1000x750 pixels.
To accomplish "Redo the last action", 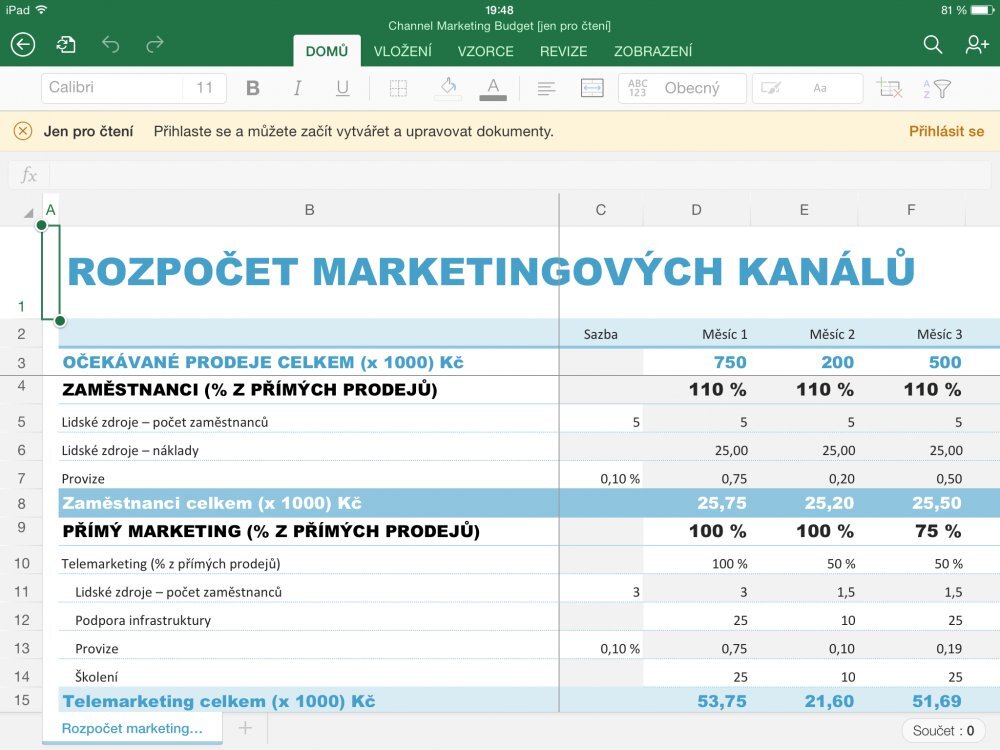I will [x=154, y=44].
